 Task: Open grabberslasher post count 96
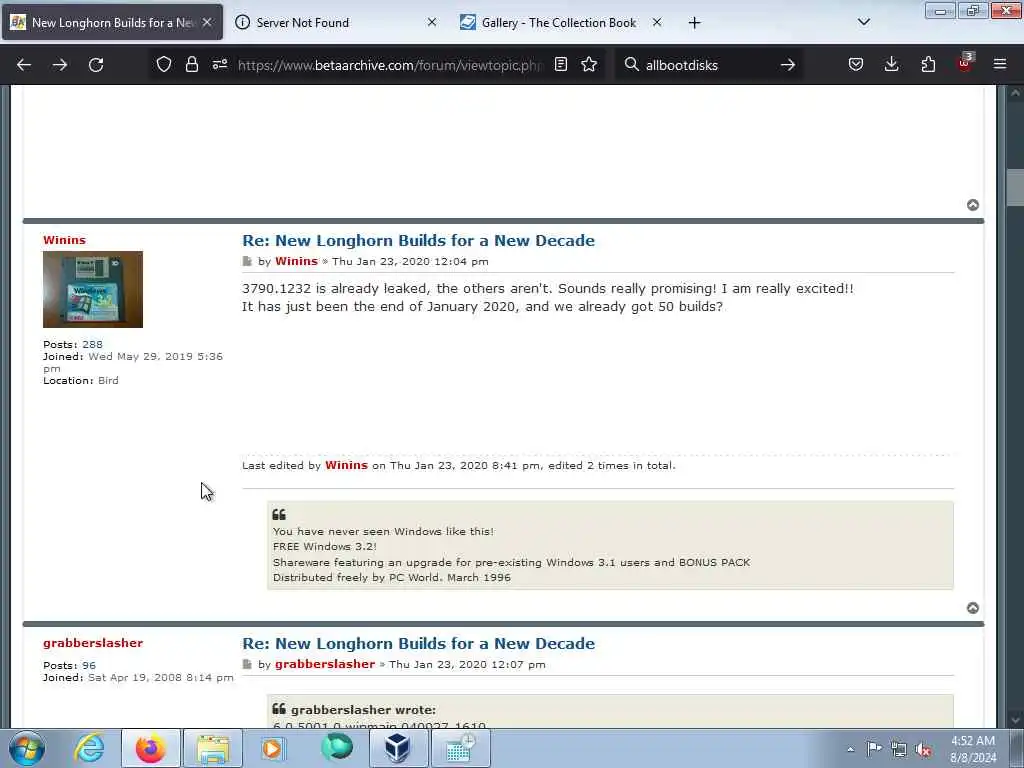click(x=89, y=665)
